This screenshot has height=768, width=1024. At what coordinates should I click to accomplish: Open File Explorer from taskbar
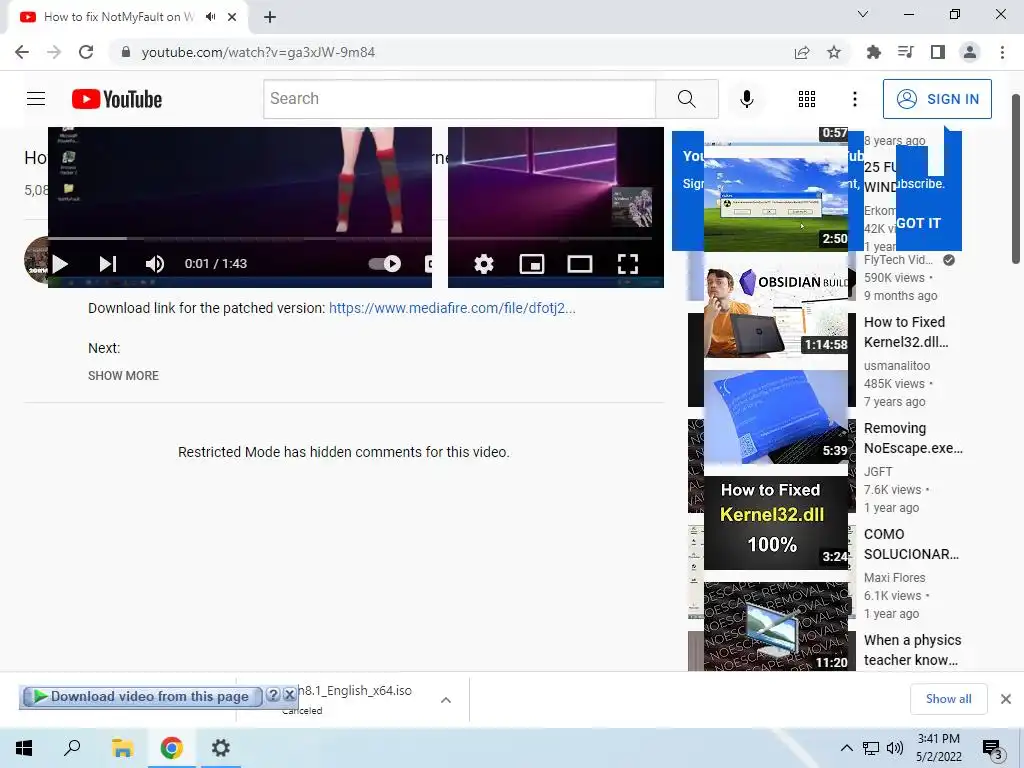(x=122, y=748)
